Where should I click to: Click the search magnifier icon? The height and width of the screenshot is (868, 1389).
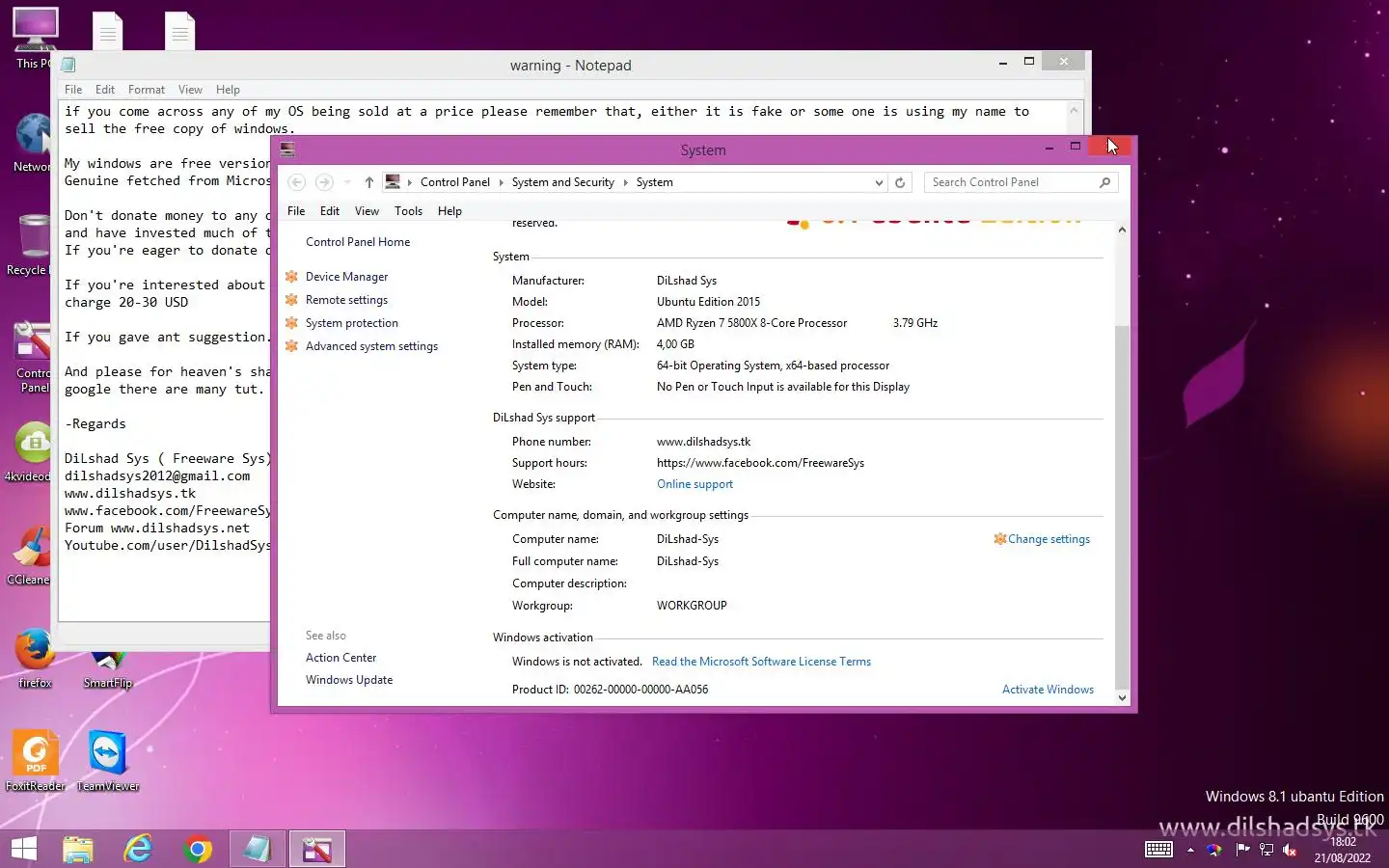click(x=1104, y=182)
